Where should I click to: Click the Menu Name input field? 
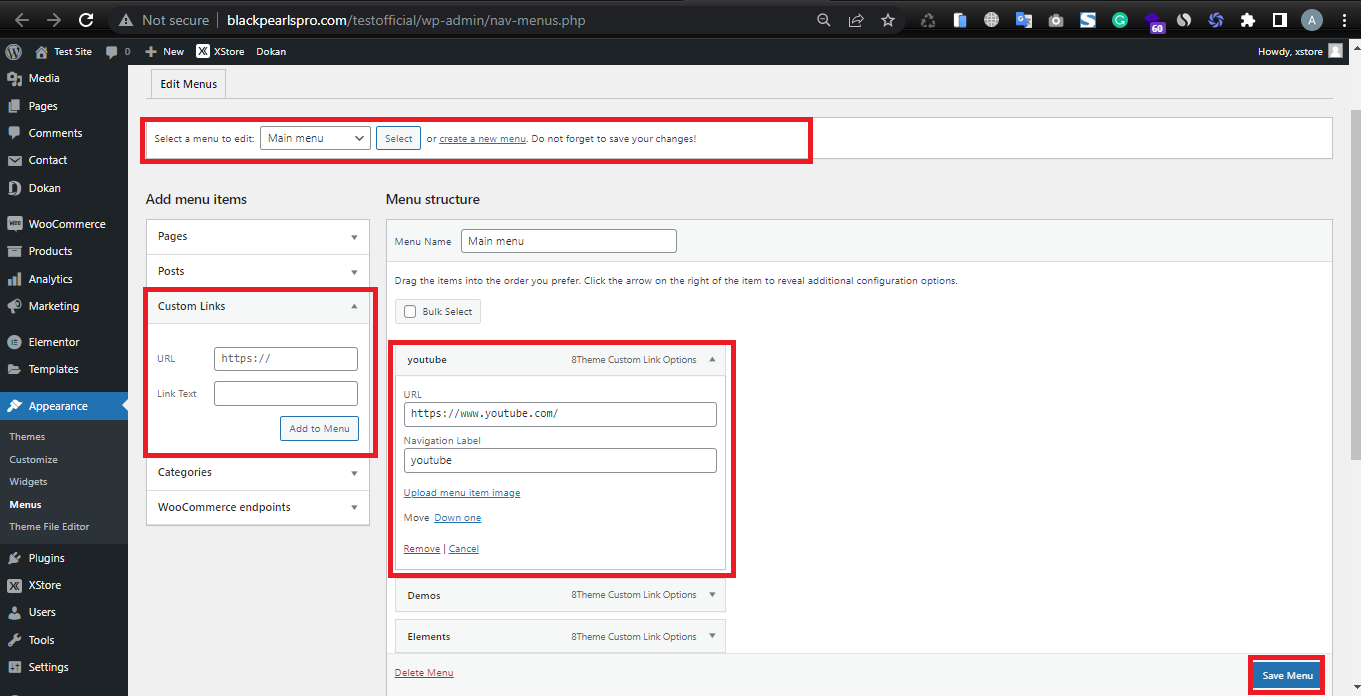point(569,241)
